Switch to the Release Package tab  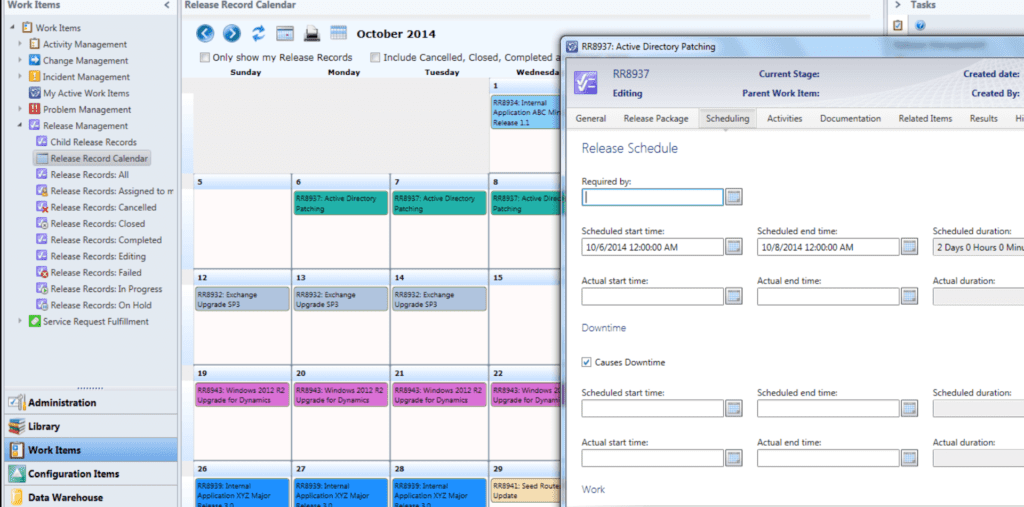(656, 118)
